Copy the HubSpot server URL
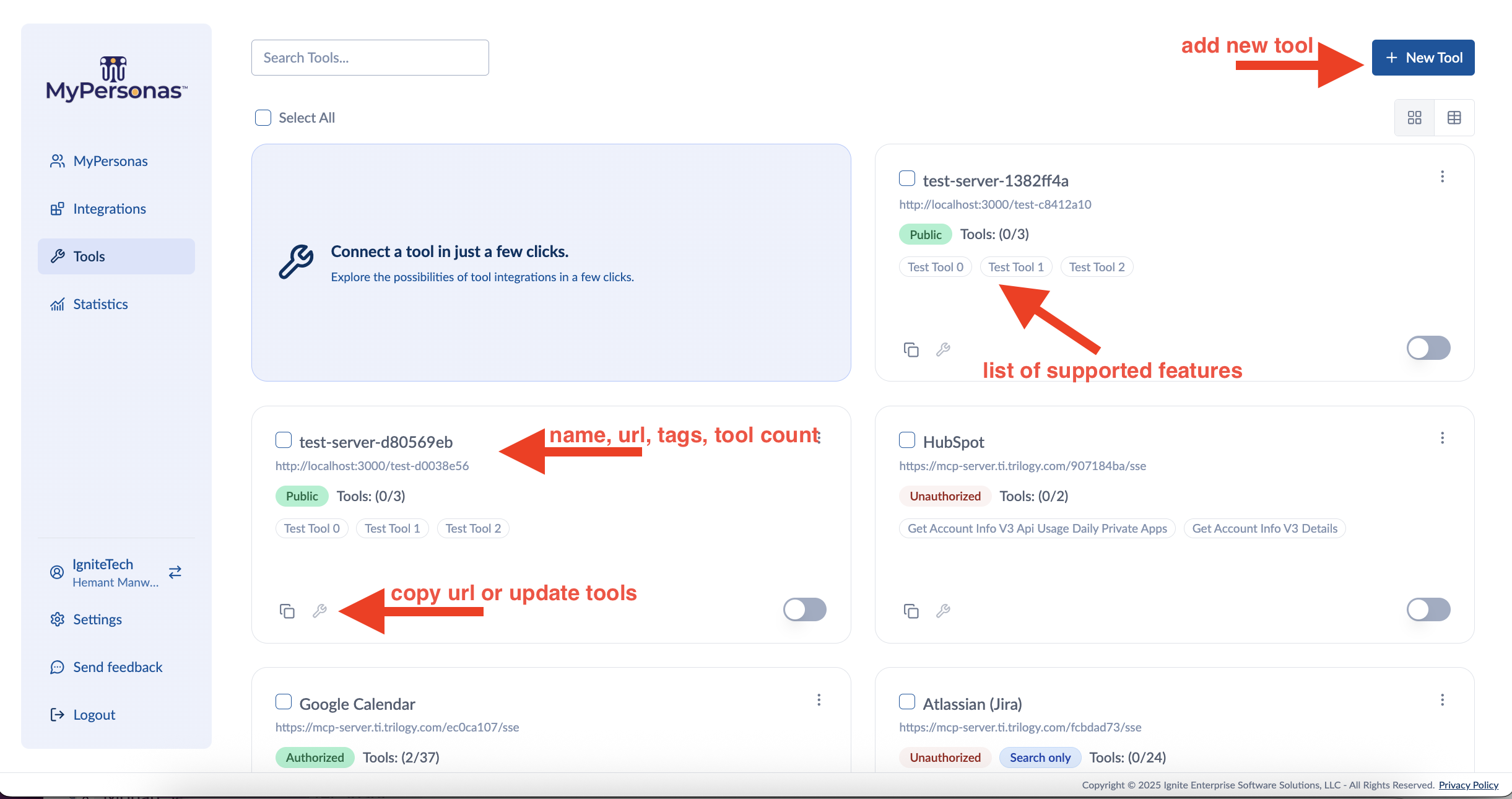This screenshot has width=1512, height=799. [x=911, y=611]
